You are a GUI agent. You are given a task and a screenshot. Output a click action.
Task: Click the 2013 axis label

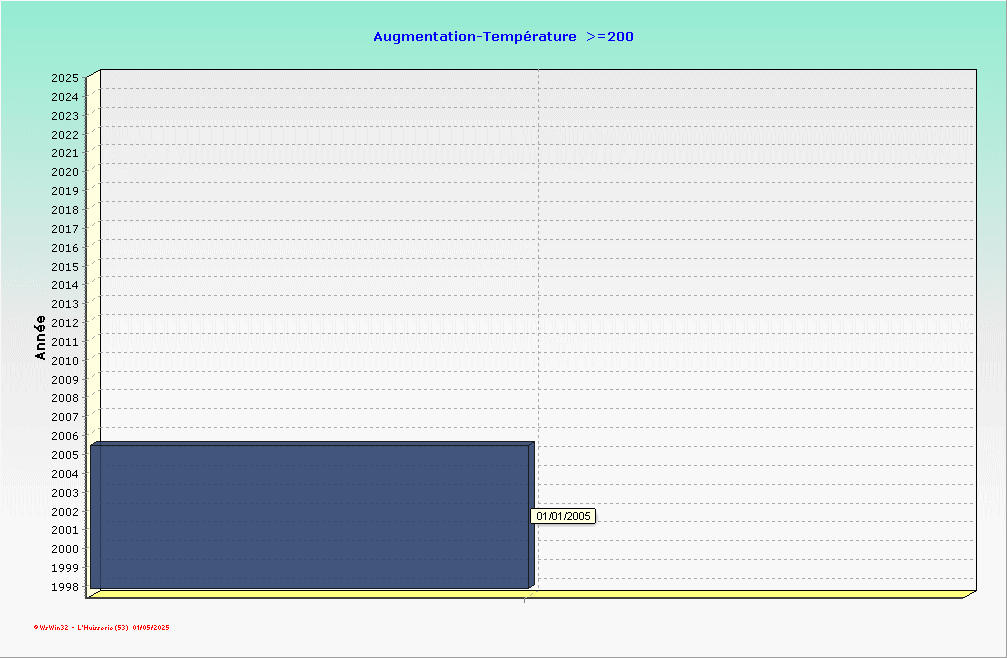point(65,304)
